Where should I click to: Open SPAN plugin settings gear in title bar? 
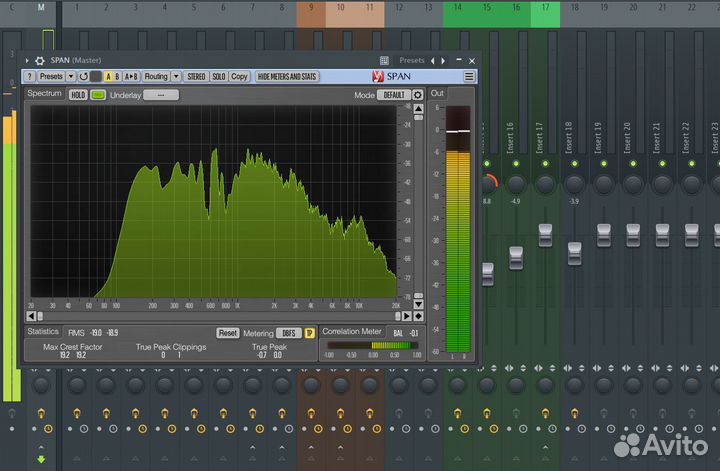(x=40, y=60)
